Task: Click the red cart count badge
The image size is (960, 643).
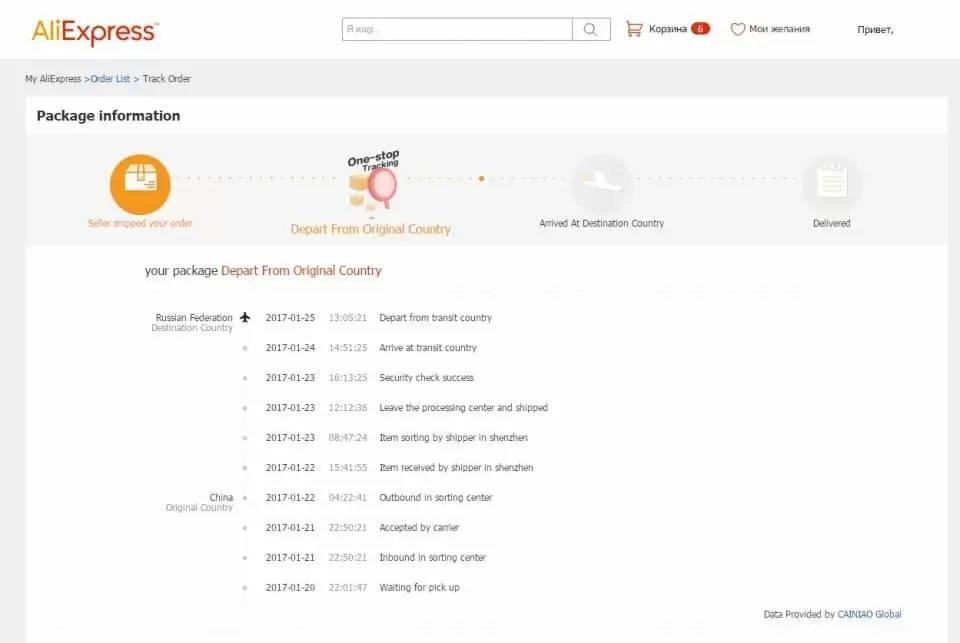Action: 700,29
